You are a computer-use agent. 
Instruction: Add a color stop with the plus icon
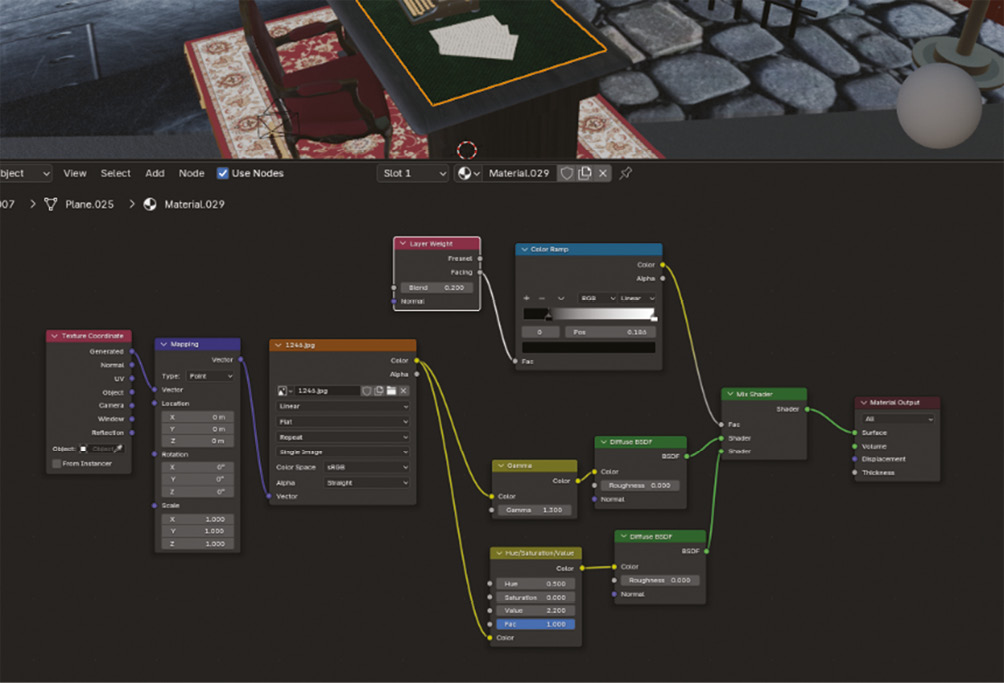[527, 298]
